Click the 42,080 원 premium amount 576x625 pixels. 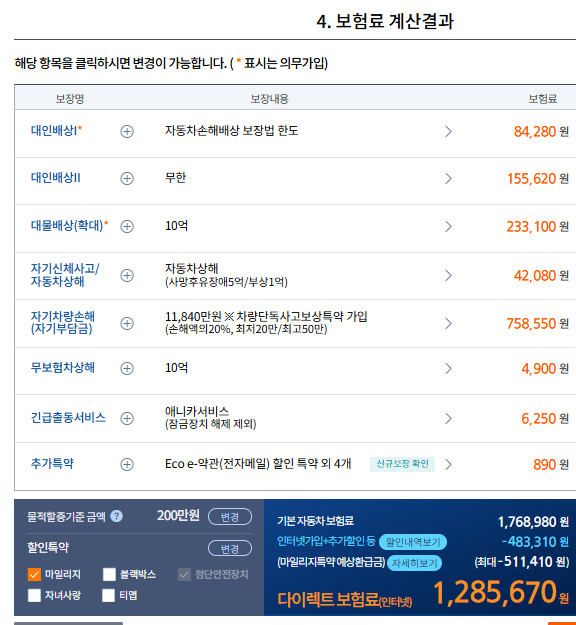click(x=541, y=275)
